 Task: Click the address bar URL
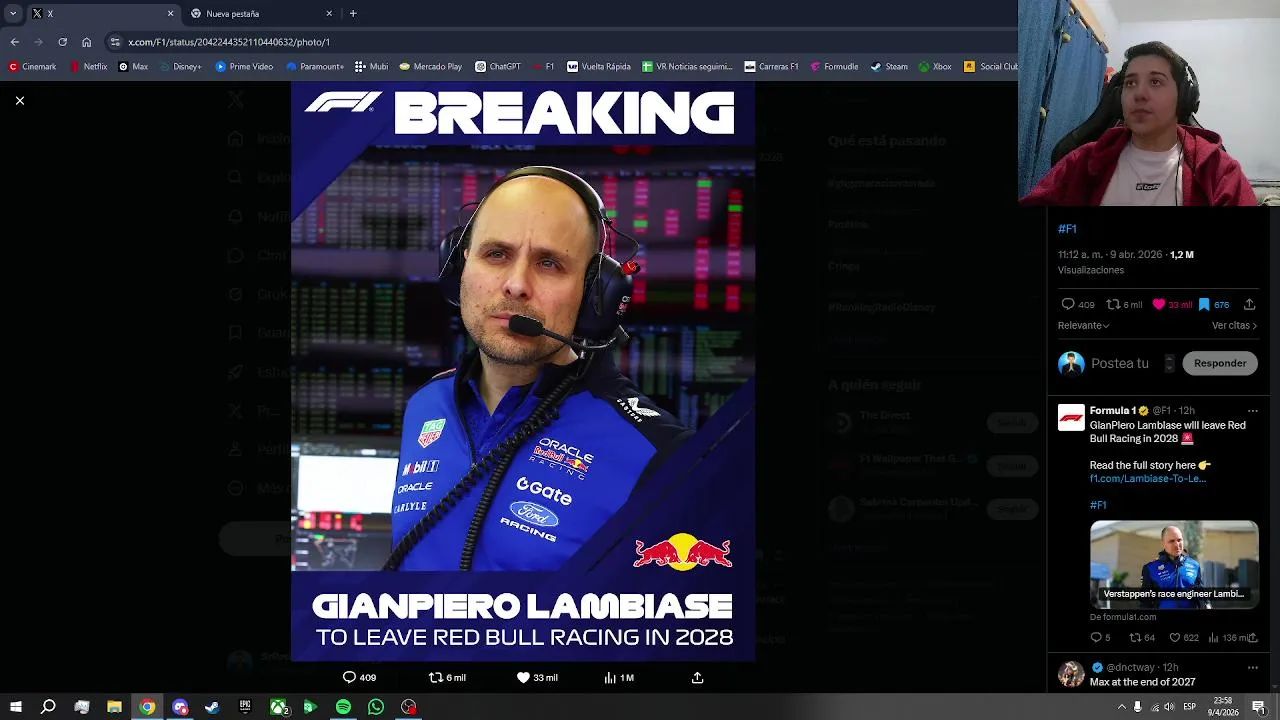(229, 42)
